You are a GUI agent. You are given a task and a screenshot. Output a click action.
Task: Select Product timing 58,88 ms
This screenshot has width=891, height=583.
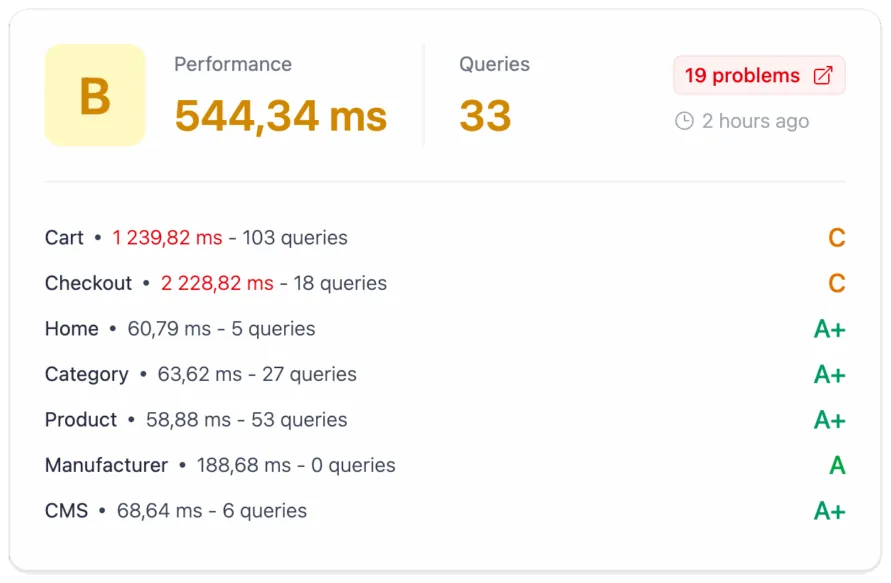[x=188, y=419]
